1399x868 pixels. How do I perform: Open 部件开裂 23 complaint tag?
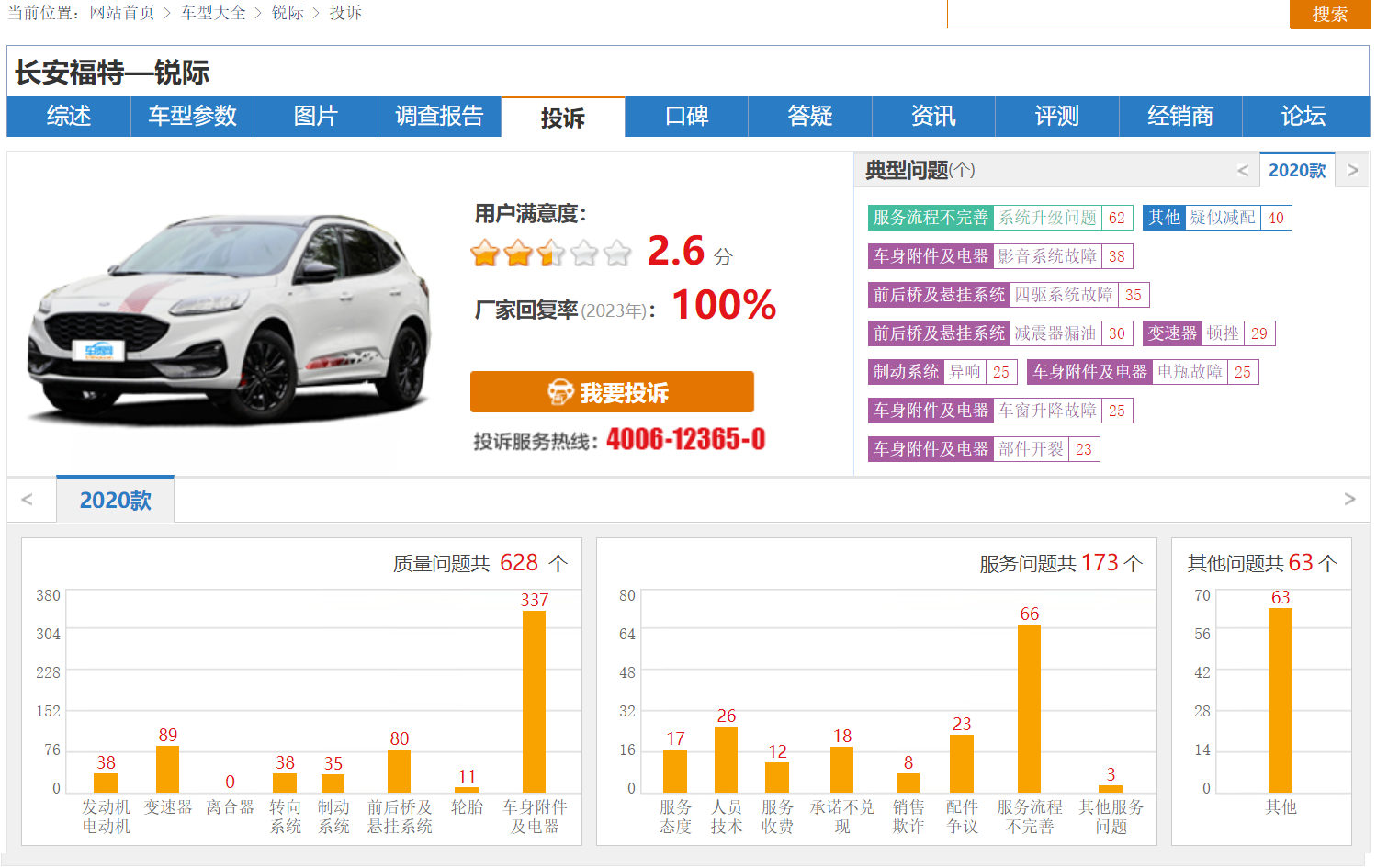coord(984,449)
